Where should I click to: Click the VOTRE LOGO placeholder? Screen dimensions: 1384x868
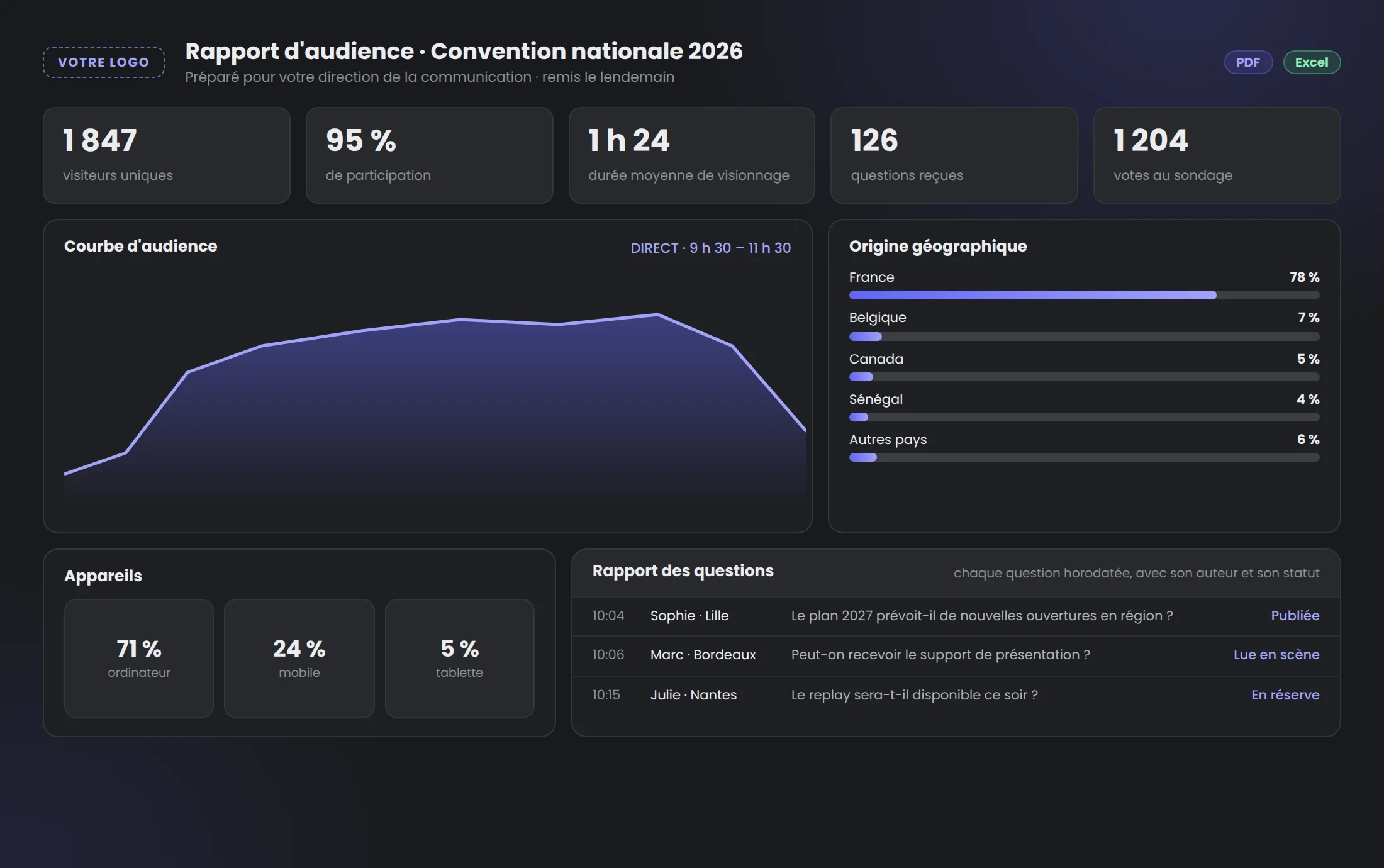tap(104, 62)
